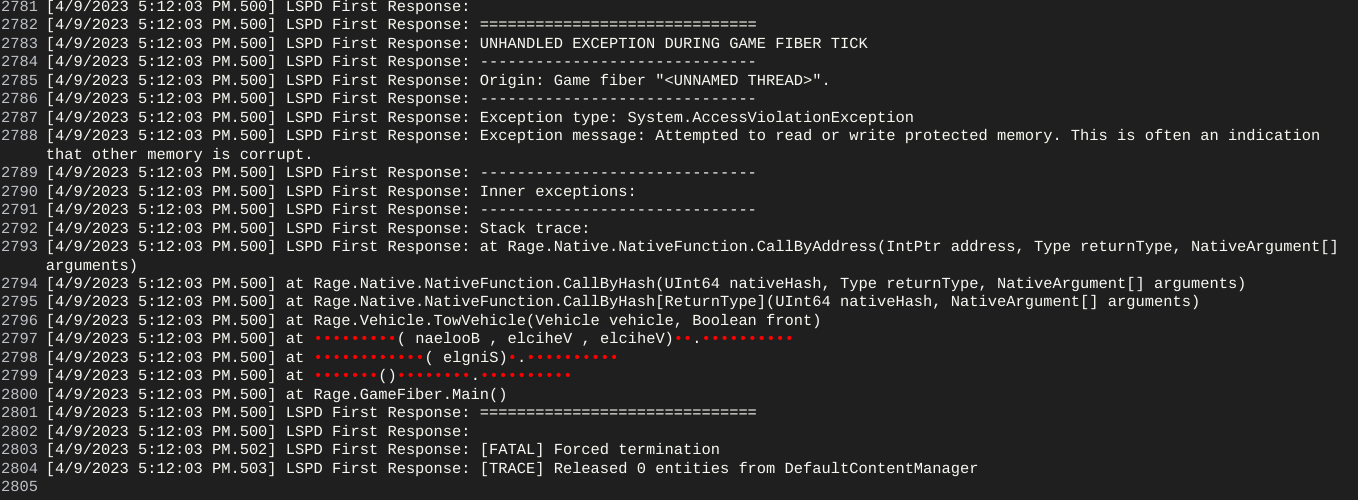Image resolution: width=1358 pixels, height=500 pixels.
Task: Click line number 2803 in the gutter
Action: pyautogui.click(x=20, y=450)
